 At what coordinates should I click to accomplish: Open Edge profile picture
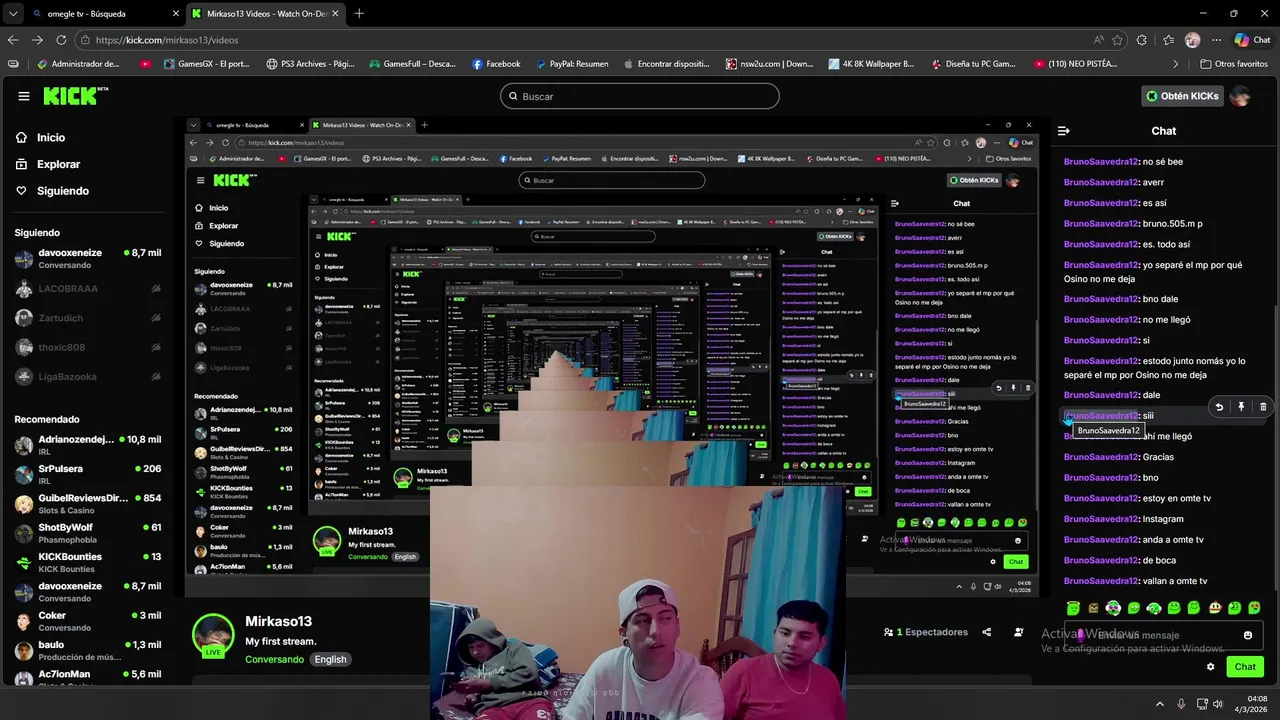click(1192, 40)
